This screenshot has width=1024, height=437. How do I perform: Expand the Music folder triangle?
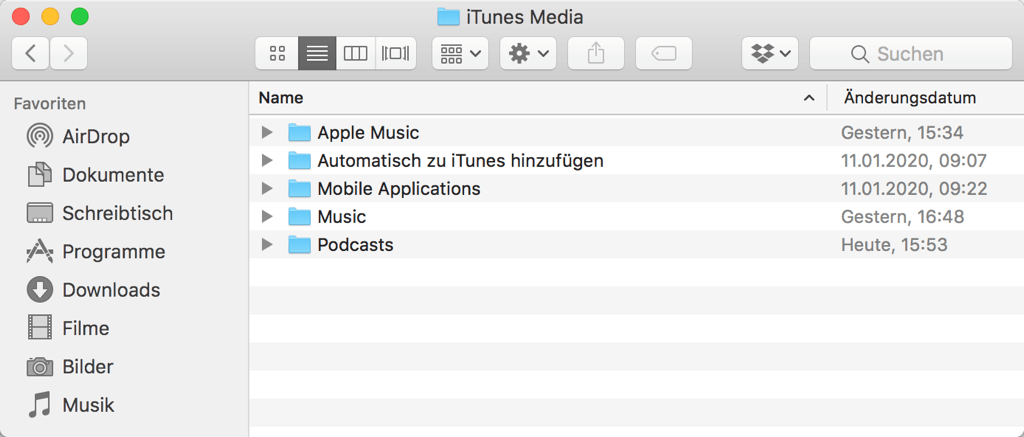click(x=266, y=216)
